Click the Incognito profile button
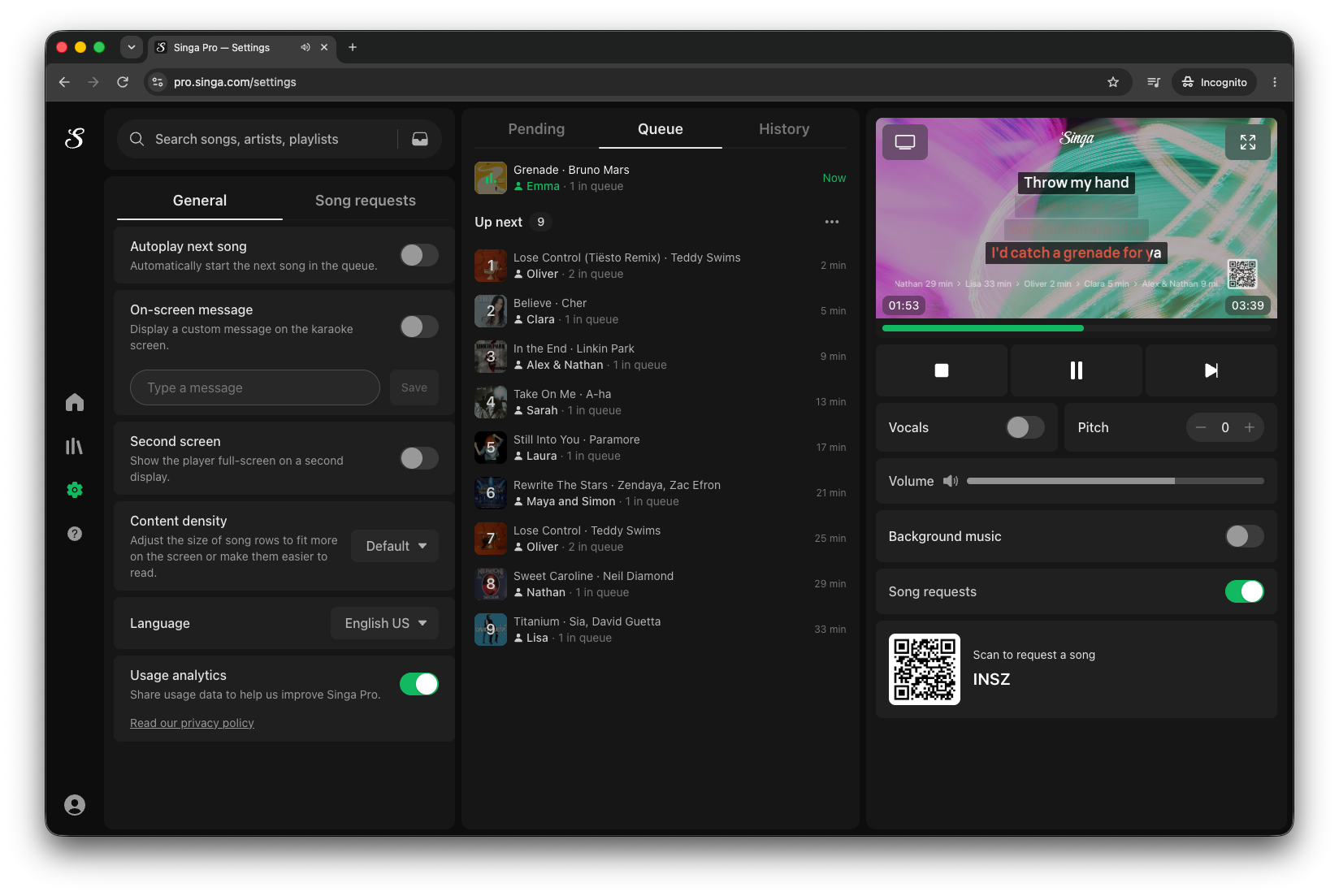 (1215, 82)
